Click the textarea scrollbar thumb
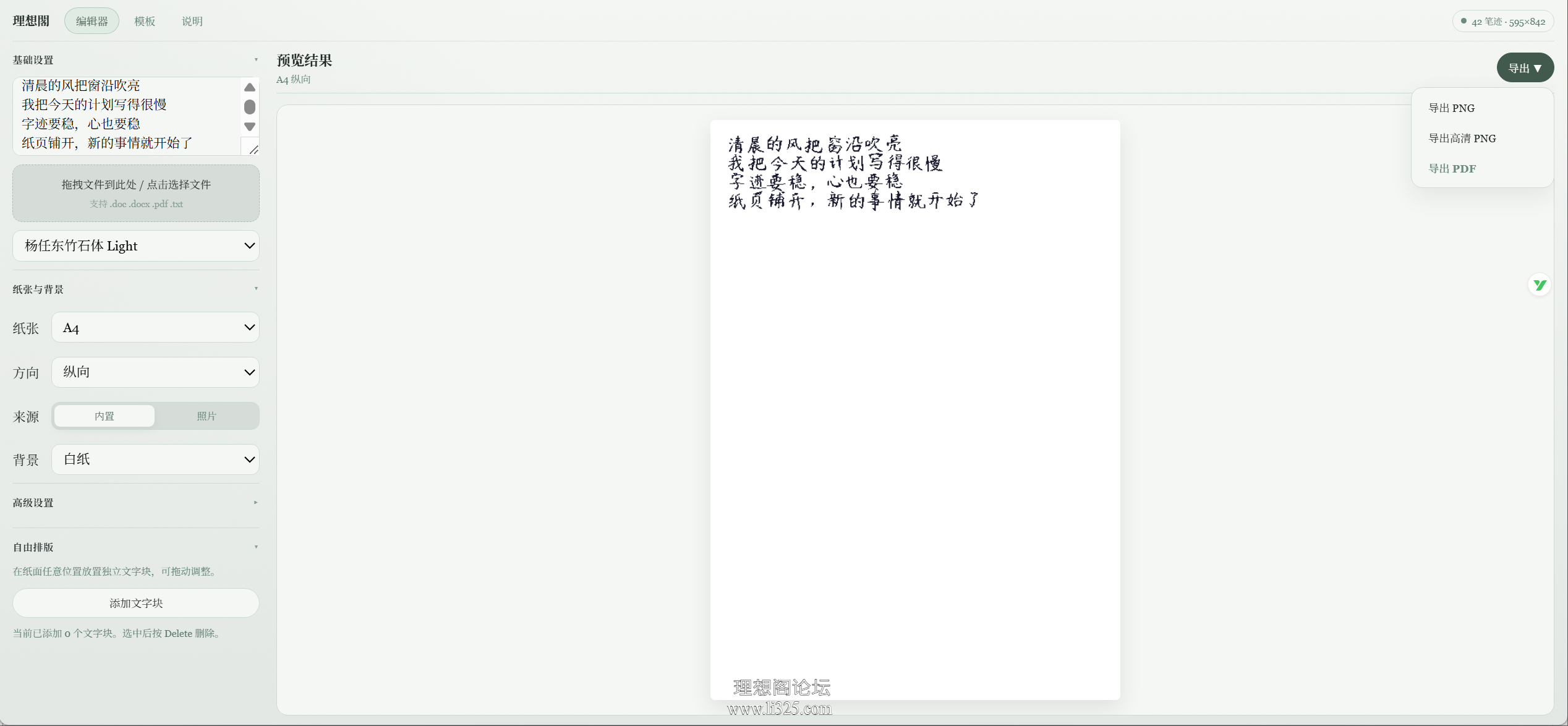 (x=250, y=107)
